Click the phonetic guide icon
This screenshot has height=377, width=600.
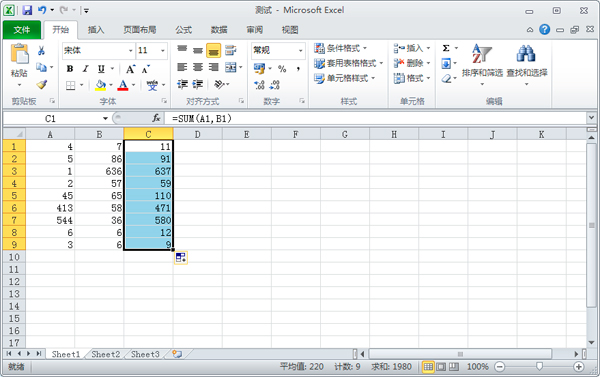point(152,85)
